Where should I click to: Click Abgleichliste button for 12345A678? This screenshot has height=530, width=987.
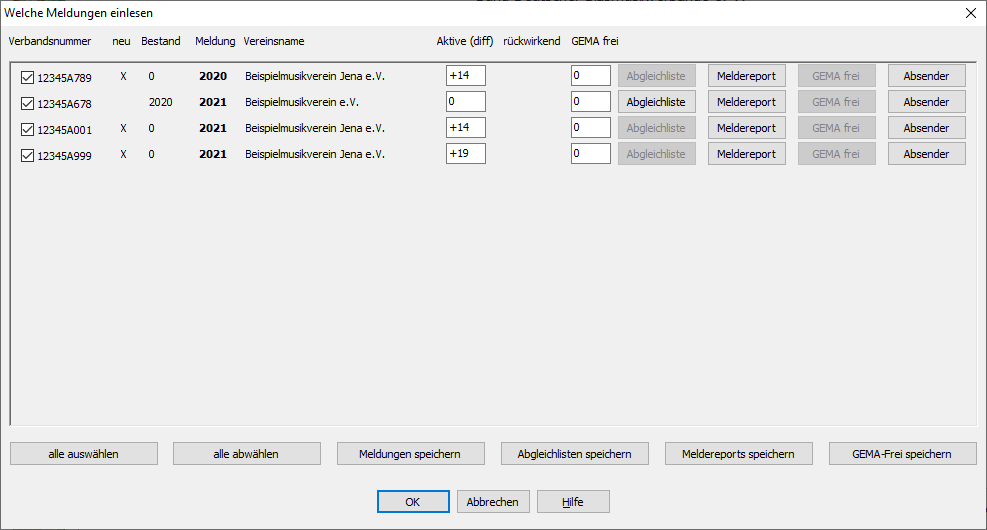click(x=656, y=102)
